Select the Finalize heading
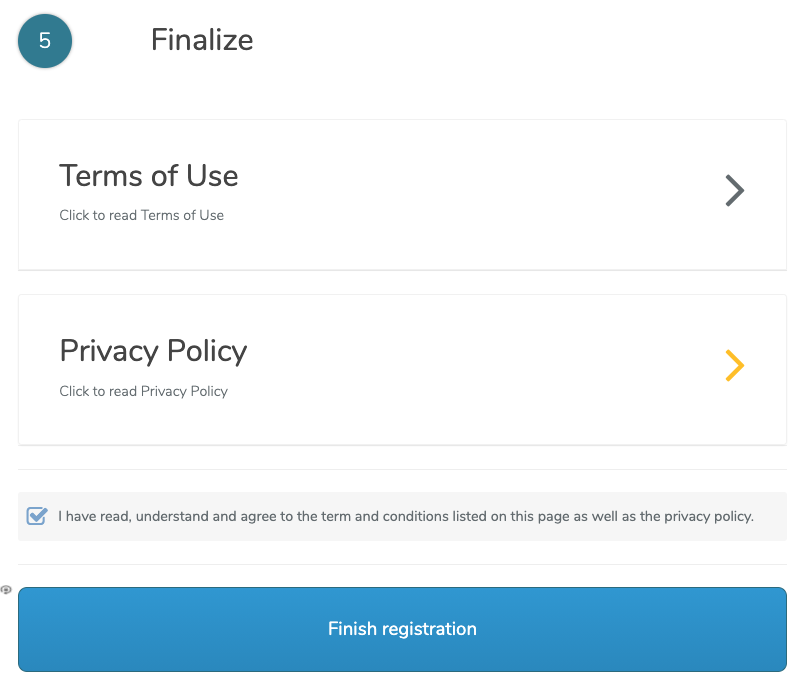 pos(202,41)
